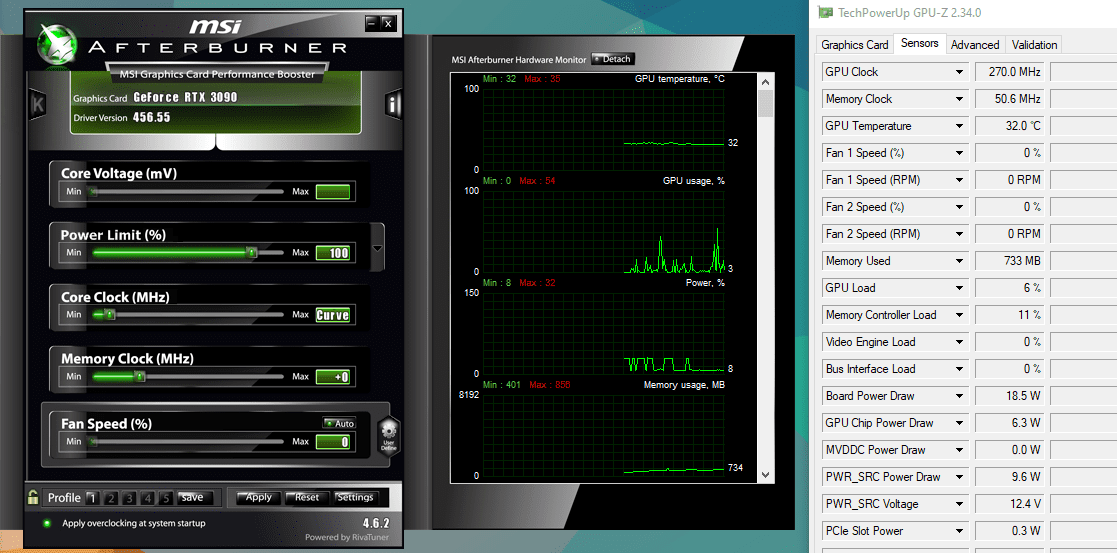The height and width of the screenshot is (553, 1117).
Task: Click the Reset button
Action: 307,497
